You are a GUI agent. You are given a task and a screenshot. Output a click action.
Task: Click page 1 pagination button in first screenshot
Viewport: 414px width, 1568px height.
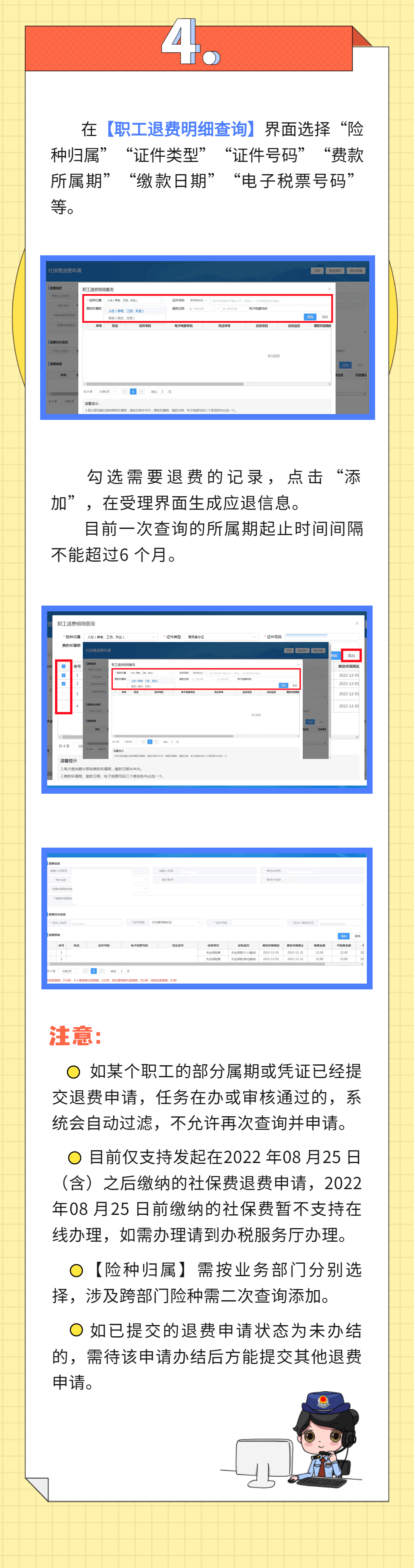click(x=133, y=391)
